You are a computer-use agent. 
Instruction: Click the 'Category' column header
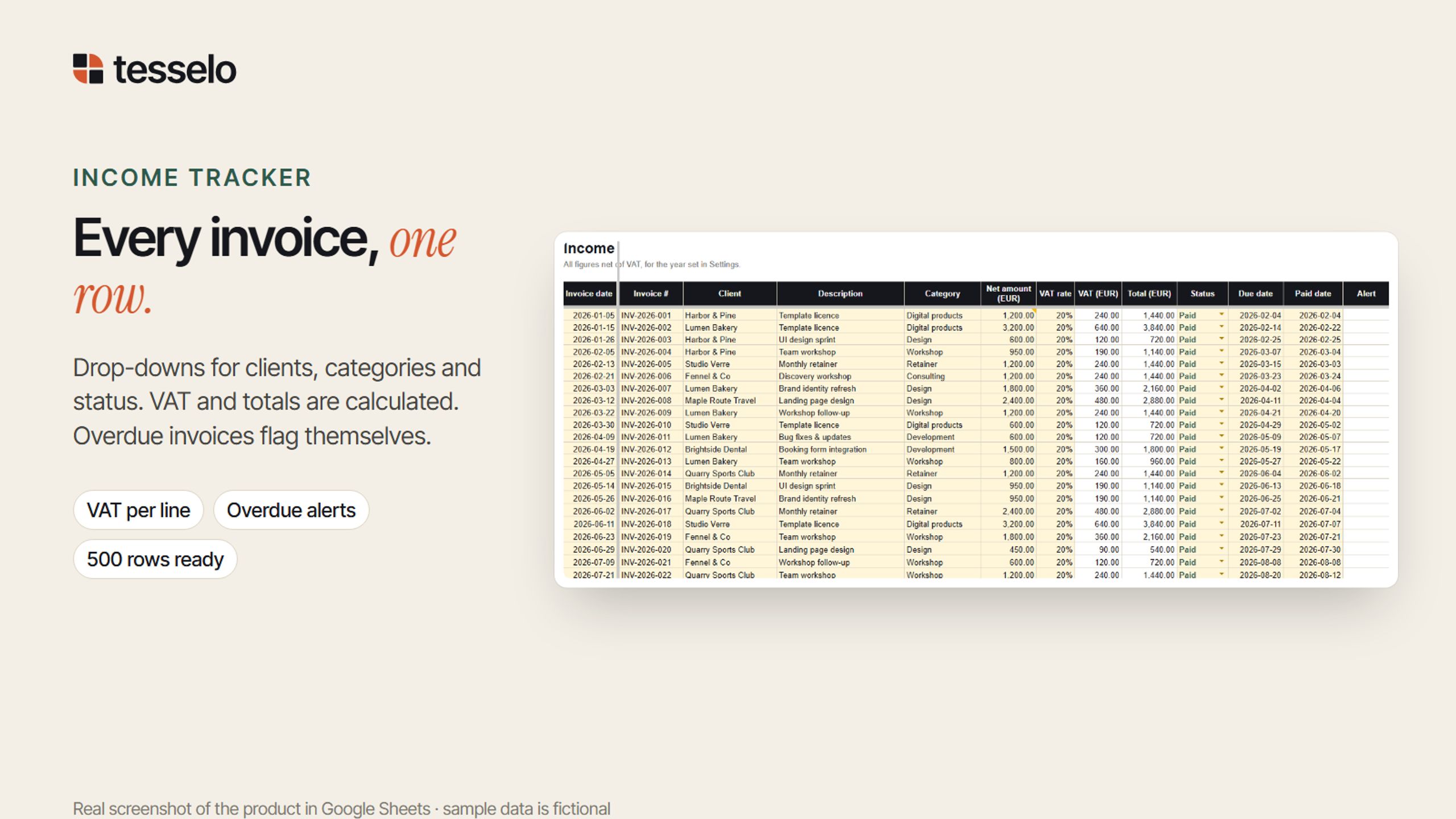pos(942,293)
